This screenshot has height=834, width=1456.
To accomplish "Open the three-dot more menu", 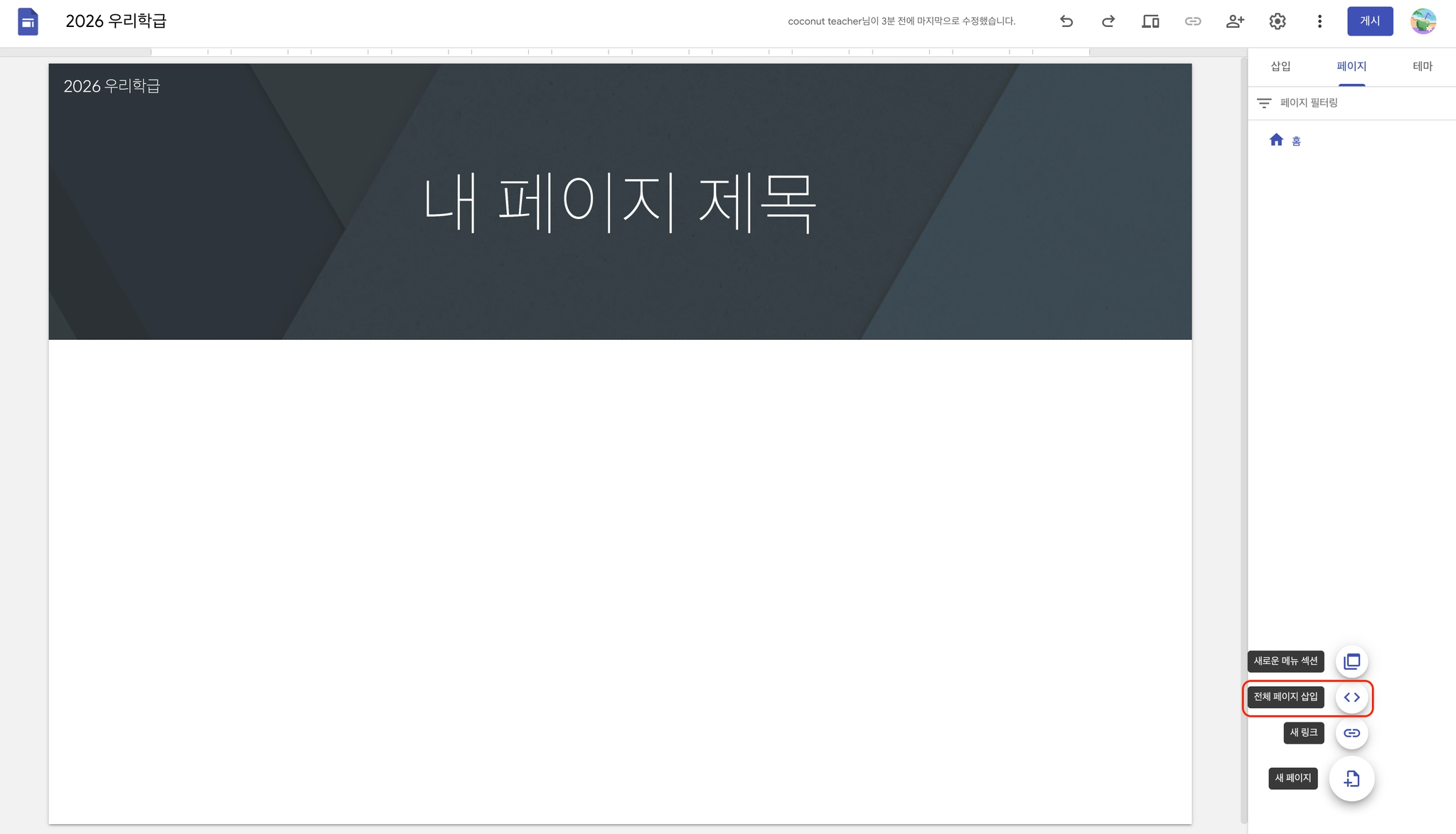I will point(1319,21).
